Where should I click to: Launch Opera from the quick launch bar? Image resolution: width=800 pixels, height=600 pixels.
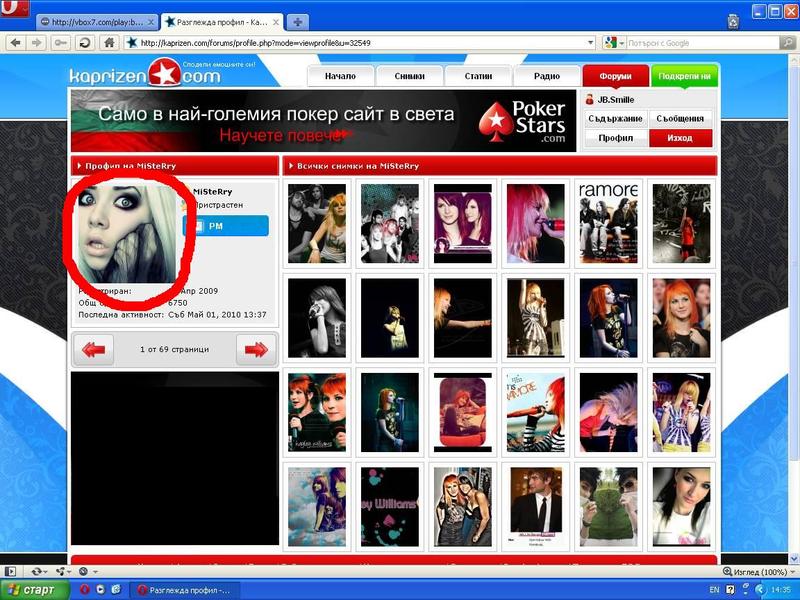coord(85,590)
